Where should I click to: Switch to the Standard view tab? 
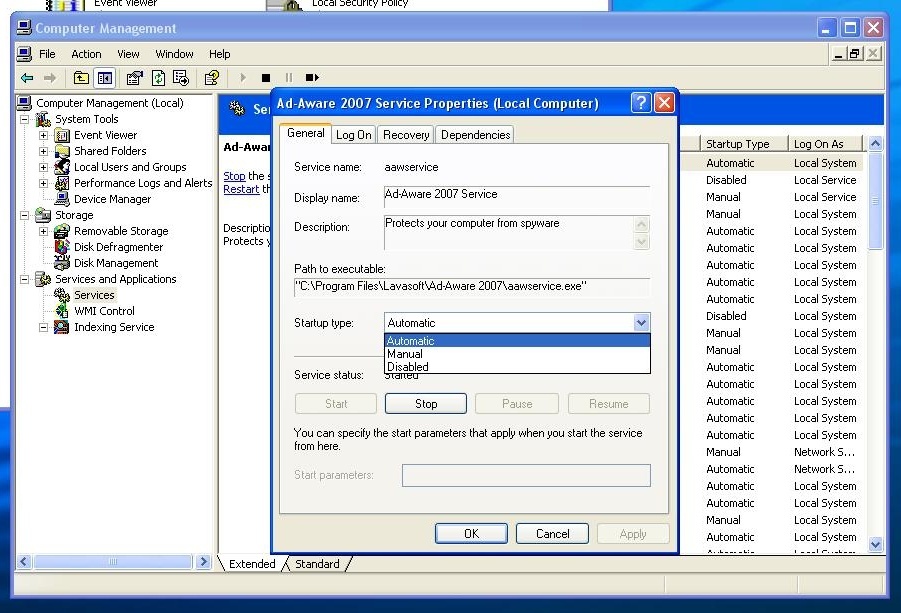coord(317,564)
